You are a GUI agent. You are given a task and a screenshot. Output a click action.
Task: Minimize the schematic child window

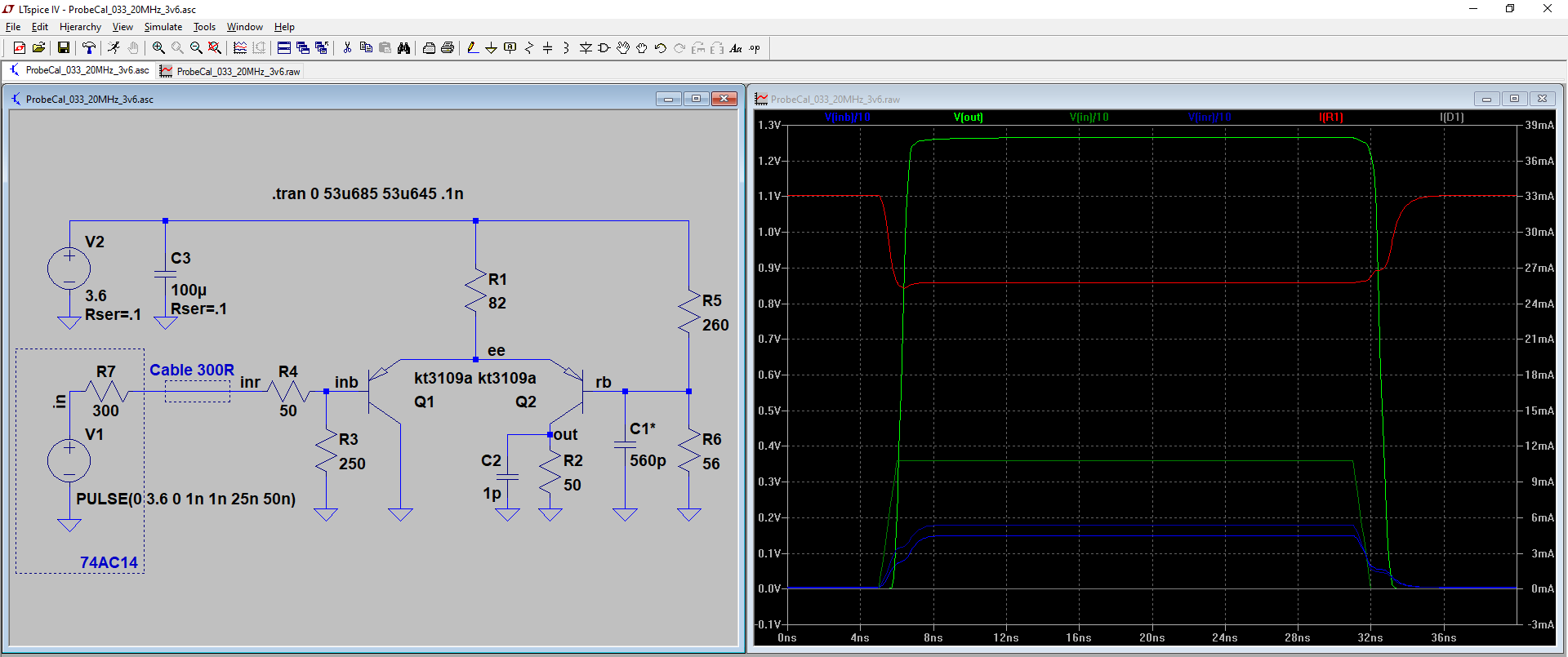[x=668, y=99]
